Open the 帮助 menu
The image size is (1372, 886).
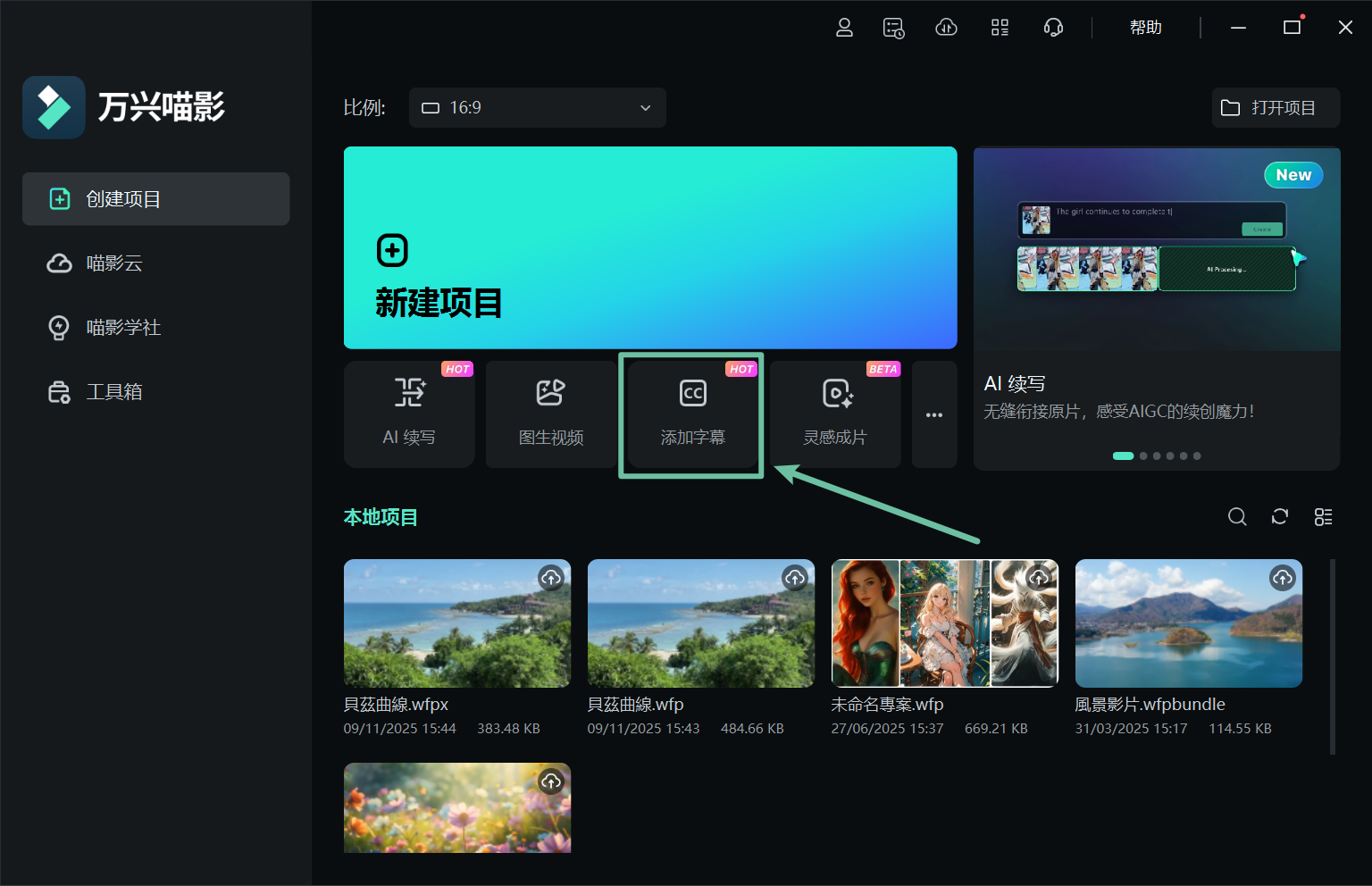pos(1147,28)
